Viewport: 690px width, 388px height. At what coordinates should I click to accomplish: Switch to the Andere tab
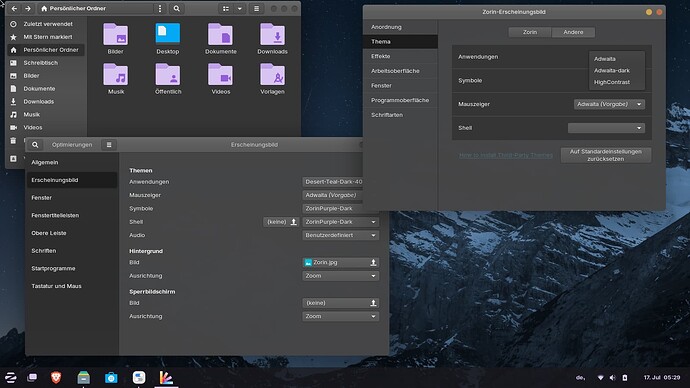pyautogui.click(x=573, y=32)
